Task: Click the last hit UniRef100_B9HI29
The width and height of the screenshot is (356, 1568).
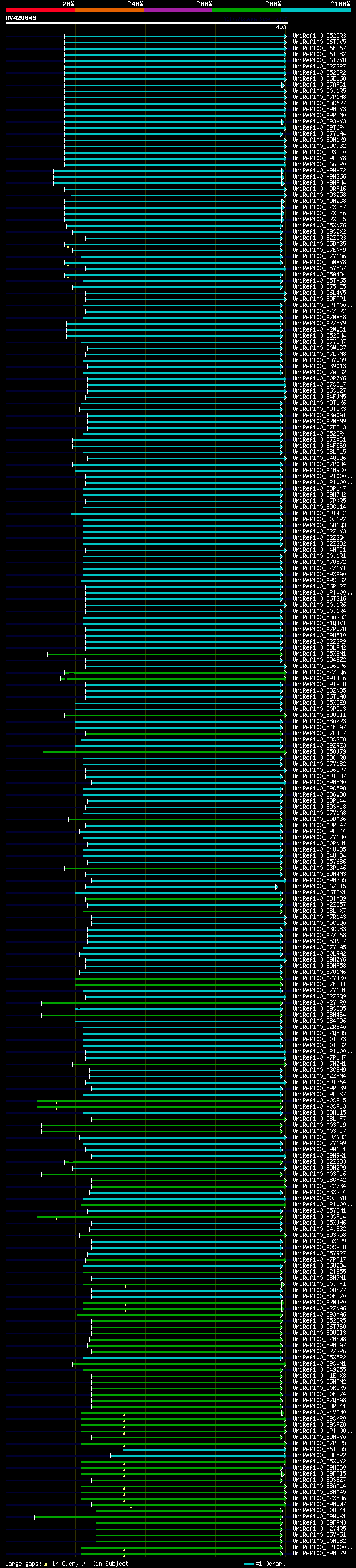Action: tap(319, 1554)
